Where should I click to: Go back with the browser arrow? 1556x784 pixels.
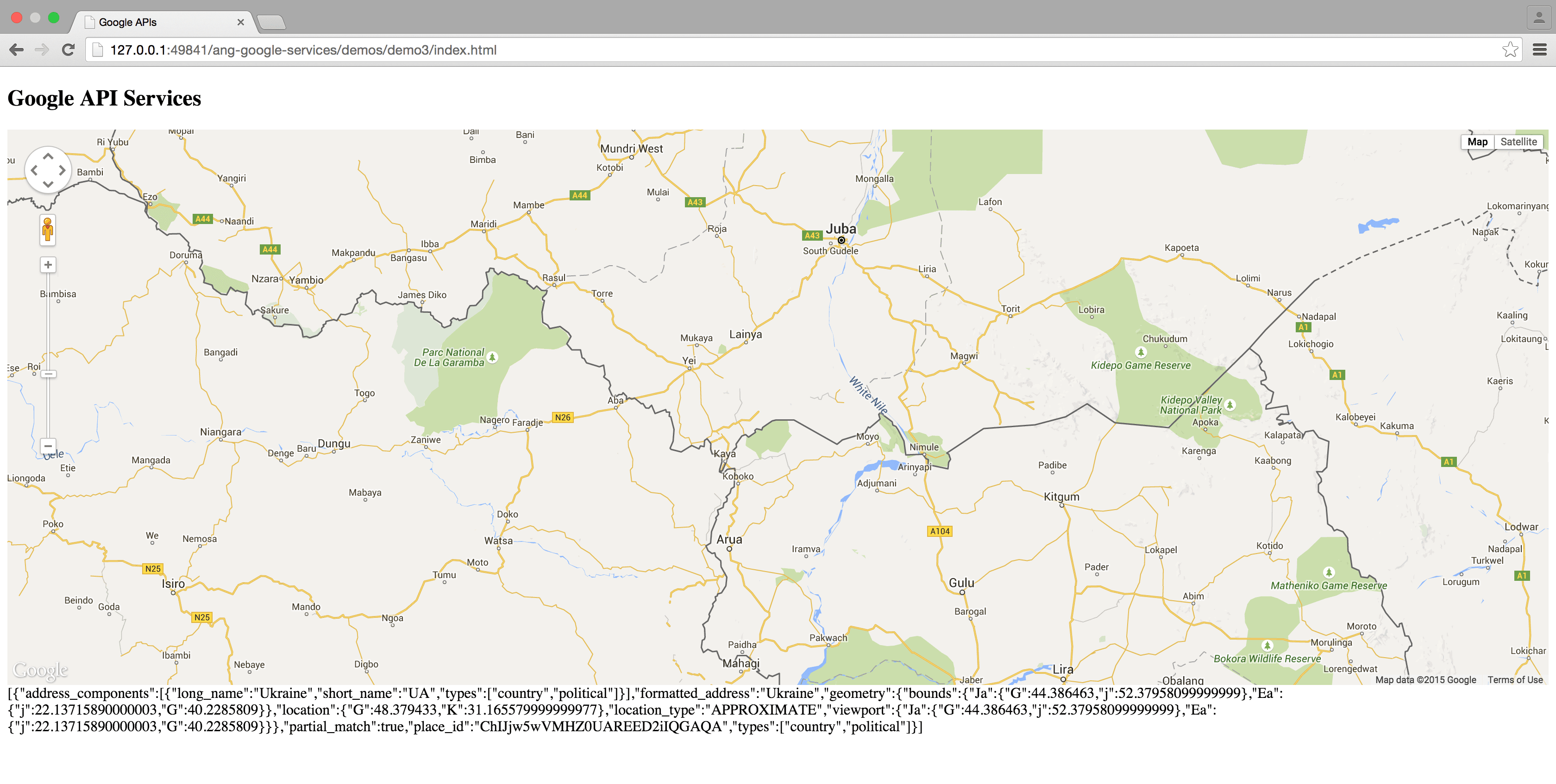(x=16, y=50)
